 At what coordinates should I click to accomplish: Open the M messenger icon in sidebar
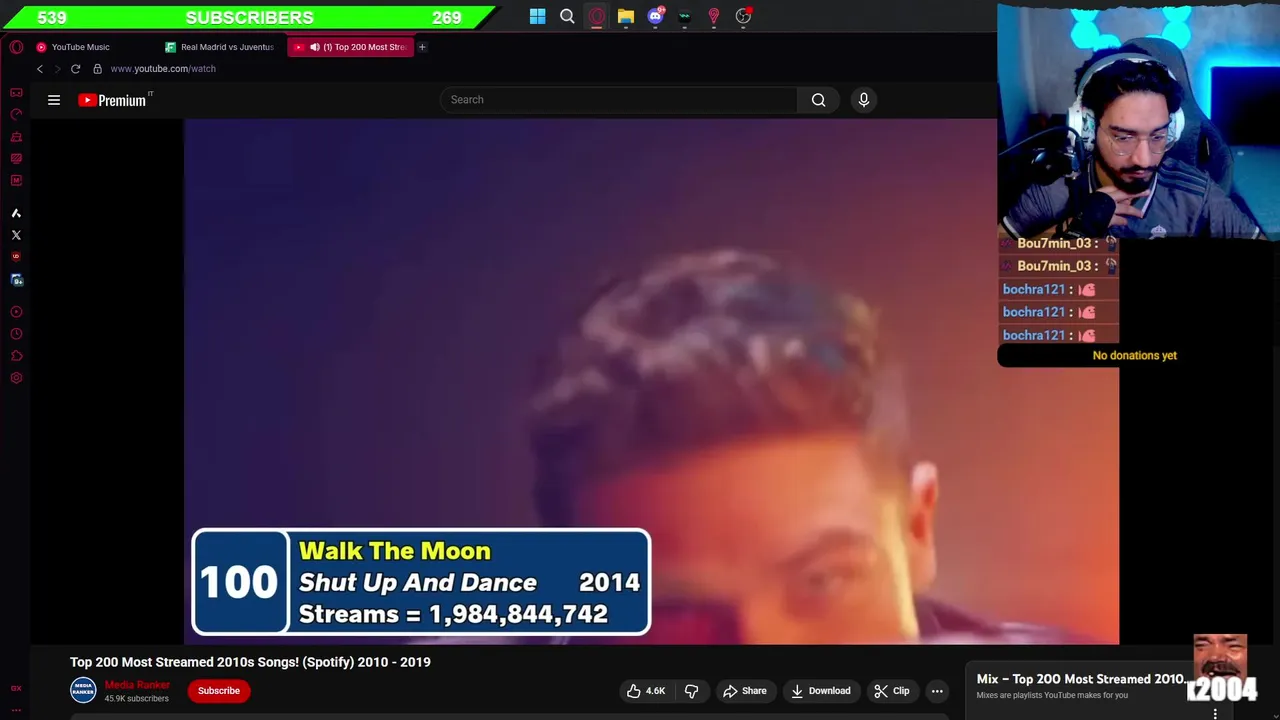click(16, 181)
